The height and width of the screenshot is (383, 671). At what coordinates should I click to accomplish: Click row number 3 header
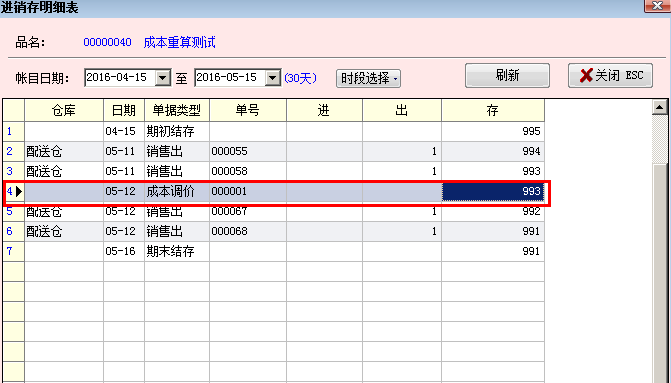pos(13,172)
